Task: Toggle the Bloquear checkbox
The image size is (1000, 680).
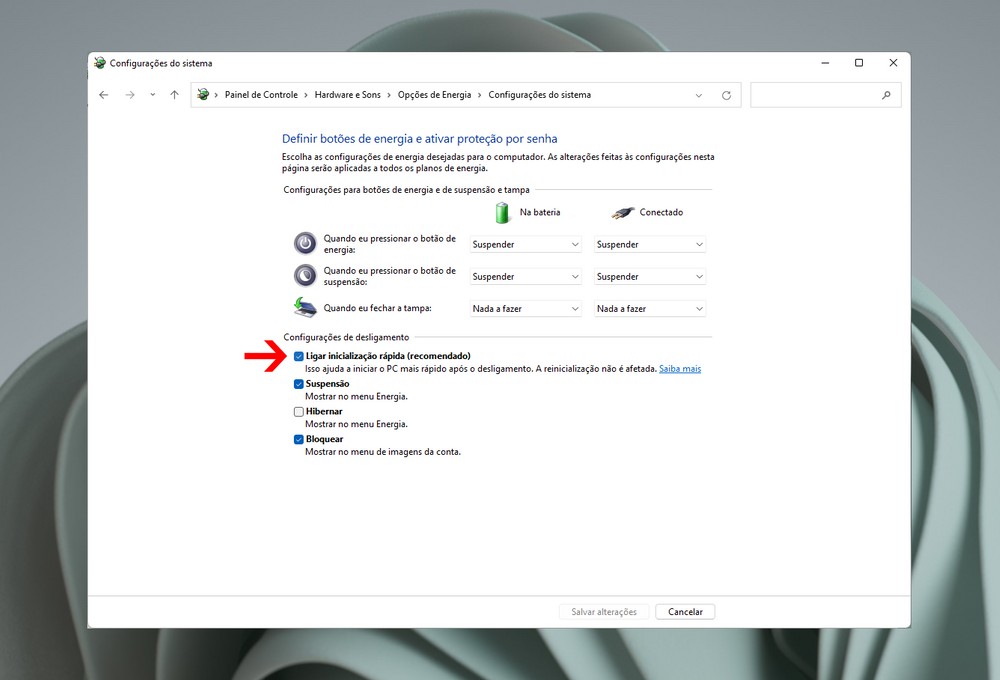Action: 299,440
